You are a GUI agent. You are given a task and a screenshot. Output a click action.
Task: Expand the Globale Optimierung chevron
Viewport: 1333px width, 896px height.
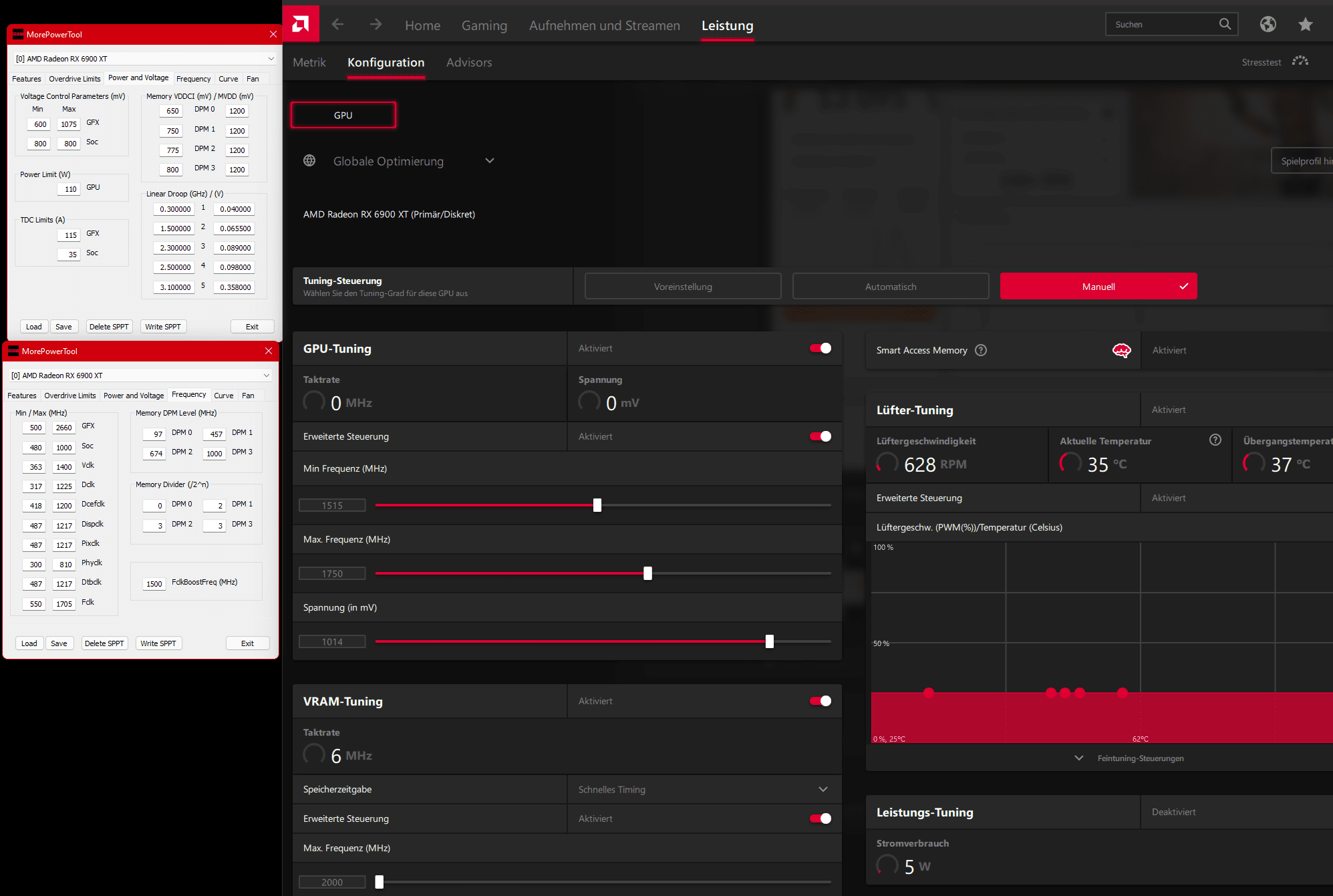click(490, 160)
